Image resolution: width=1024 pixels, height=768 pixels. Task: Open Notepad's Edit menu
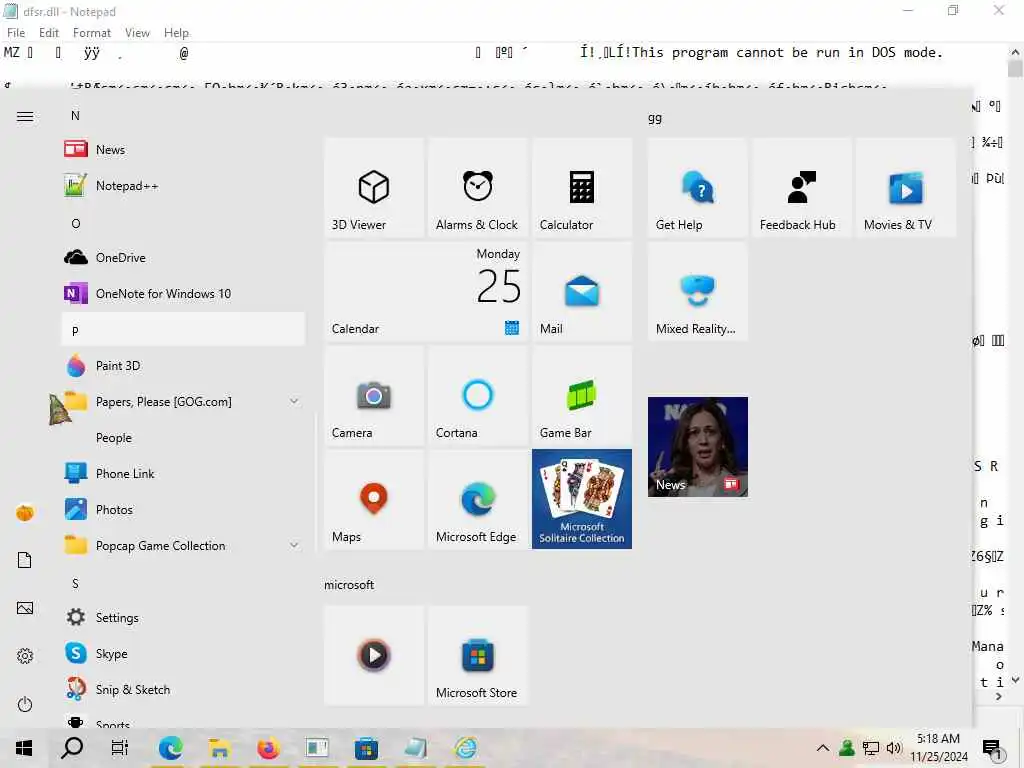pos(48,33)
